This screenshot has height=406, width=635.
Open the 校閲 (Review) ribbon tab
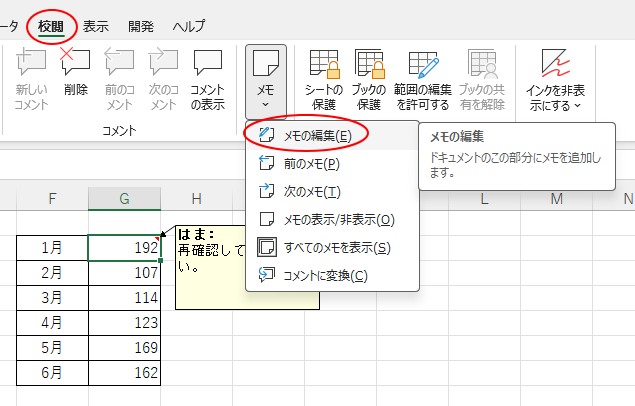point(51,27)
